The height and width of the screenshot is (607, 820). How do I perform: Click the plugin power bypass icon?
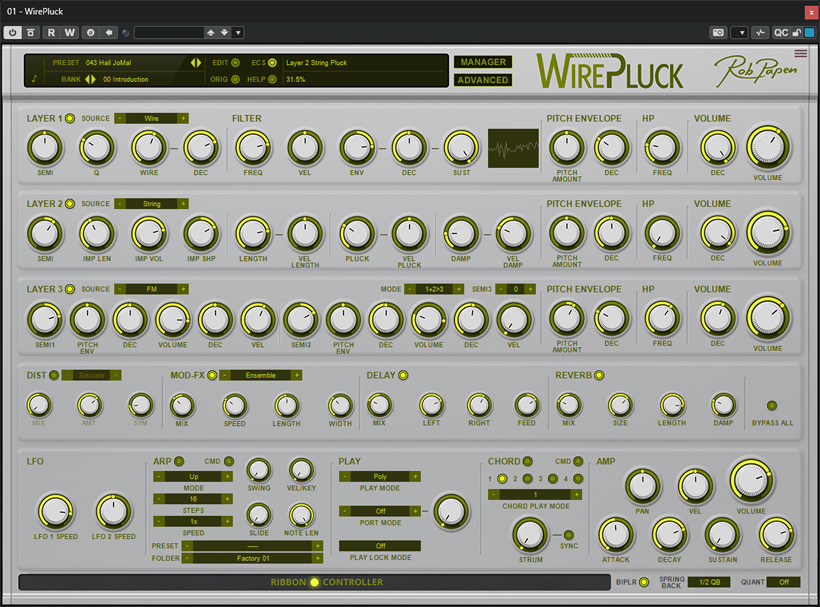click(x=12, y=32)
